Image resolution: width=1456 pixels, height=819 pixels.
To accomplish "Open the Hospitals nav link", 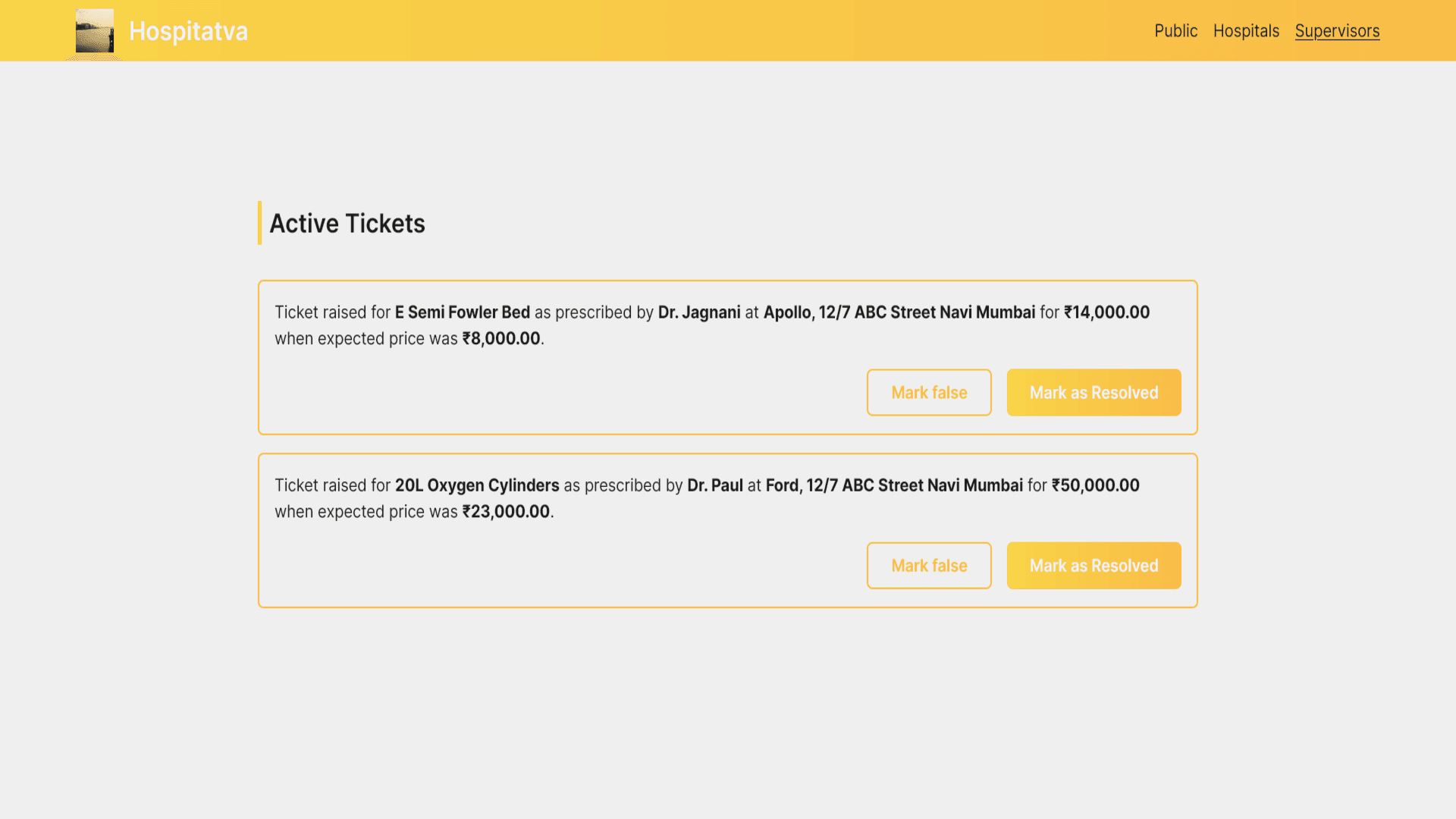I will click(x=1246, y=31).
